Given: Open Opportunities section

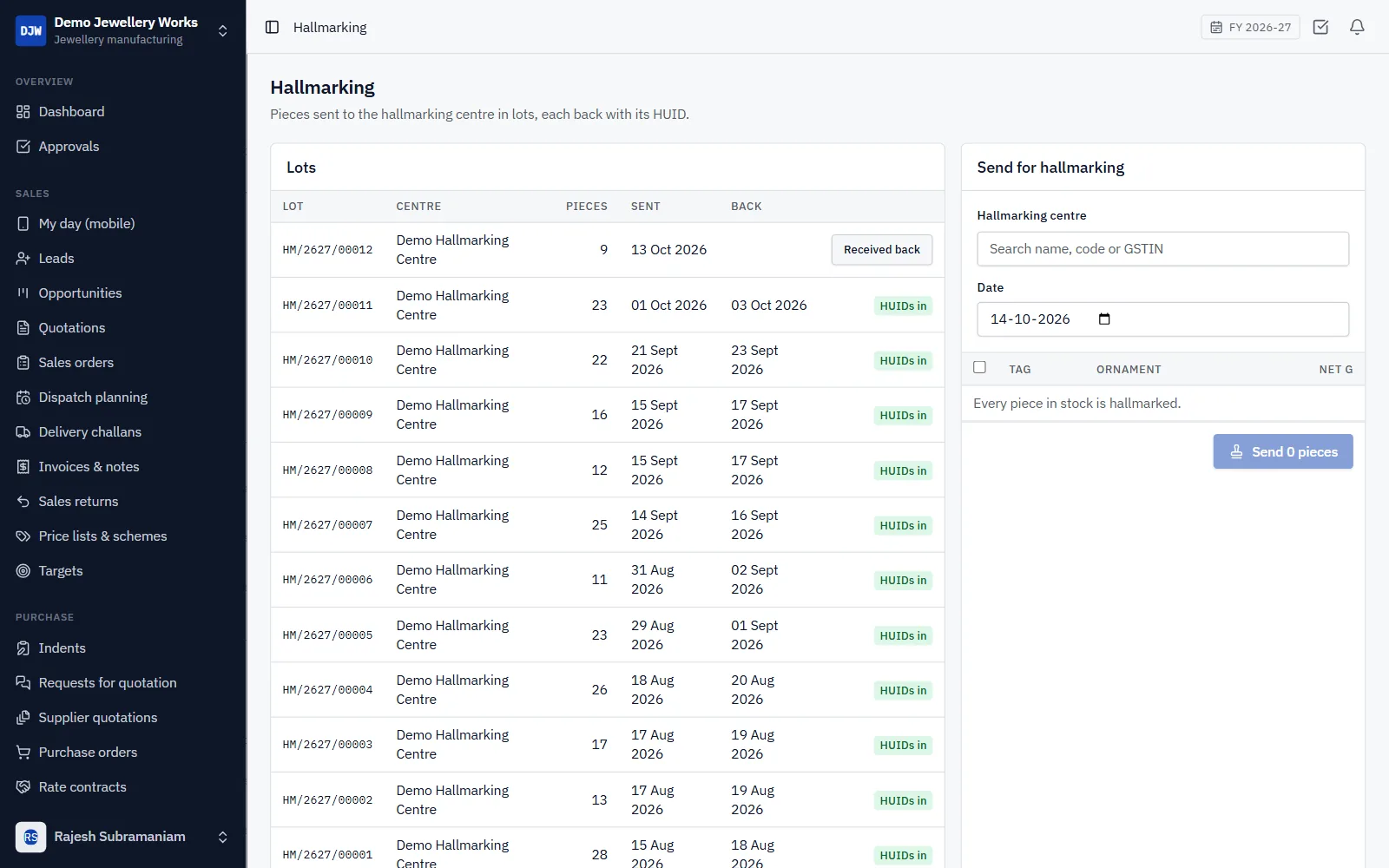Looking at the screenshot, I should (x=122, y=293).
